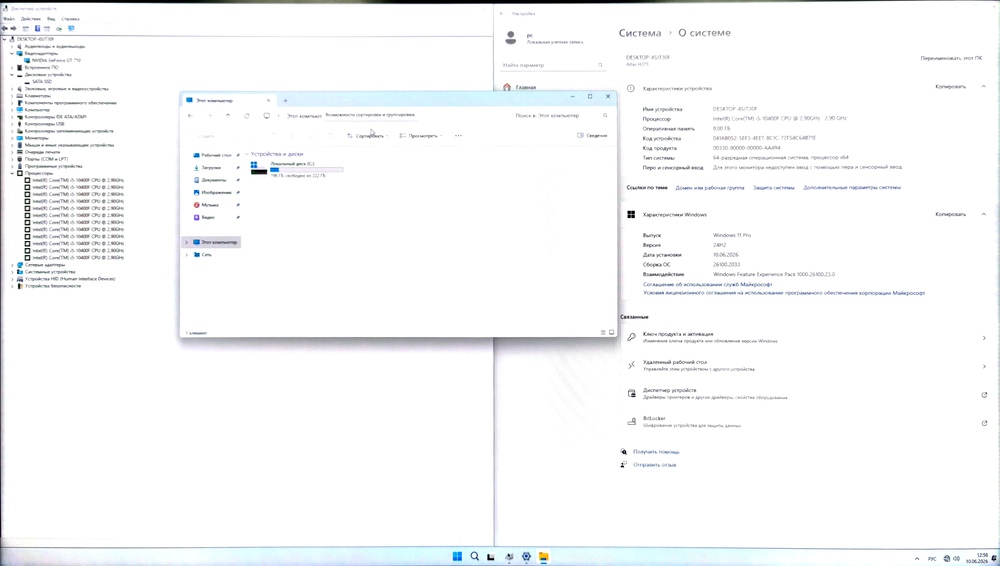The image size is (1000, 566).
Task: Go back in File Explorer
Action: click(190, 115)
